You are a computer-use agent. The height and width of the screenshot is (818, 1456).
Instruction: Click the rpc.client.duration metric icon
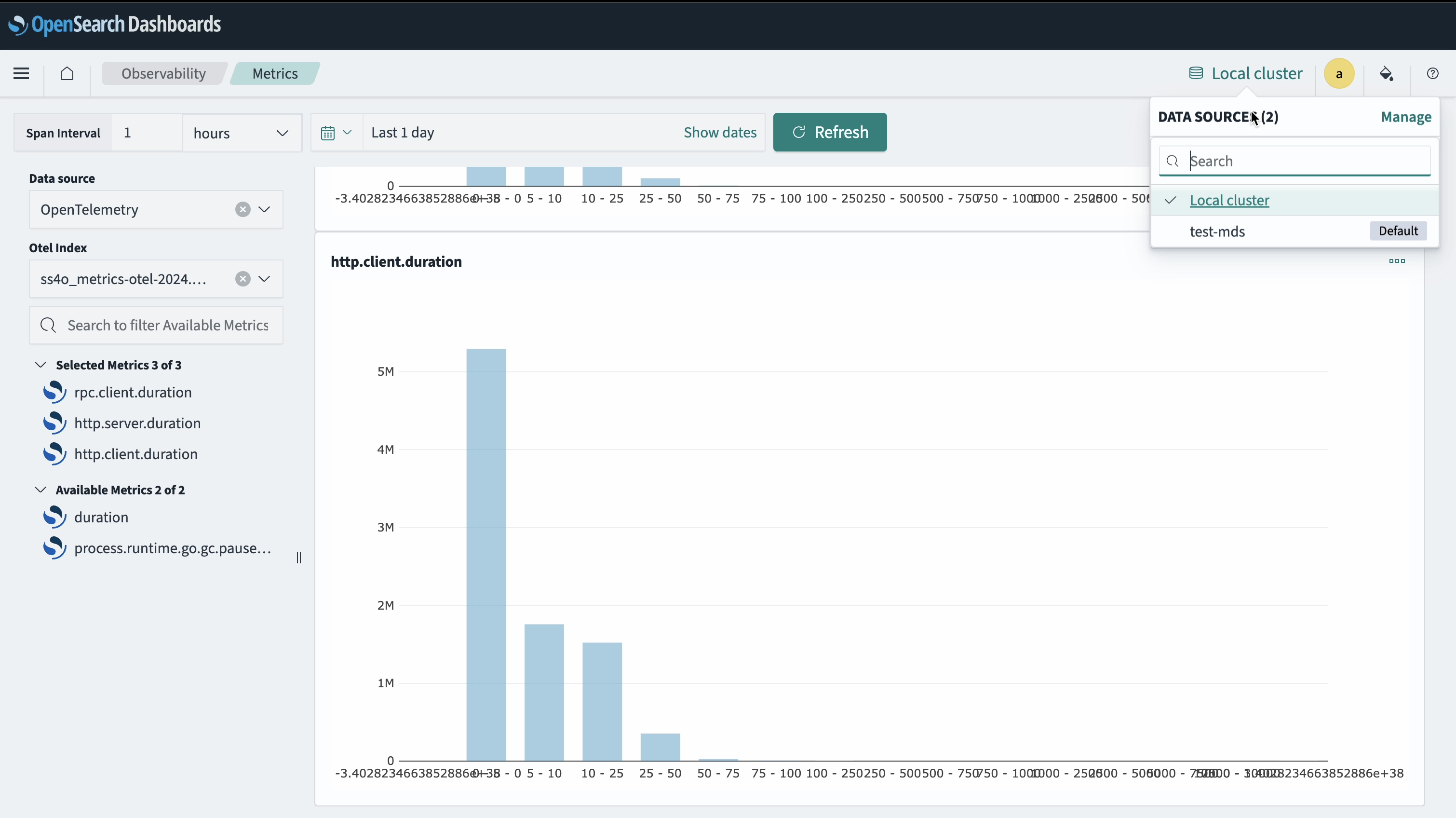tap(55, 392)
